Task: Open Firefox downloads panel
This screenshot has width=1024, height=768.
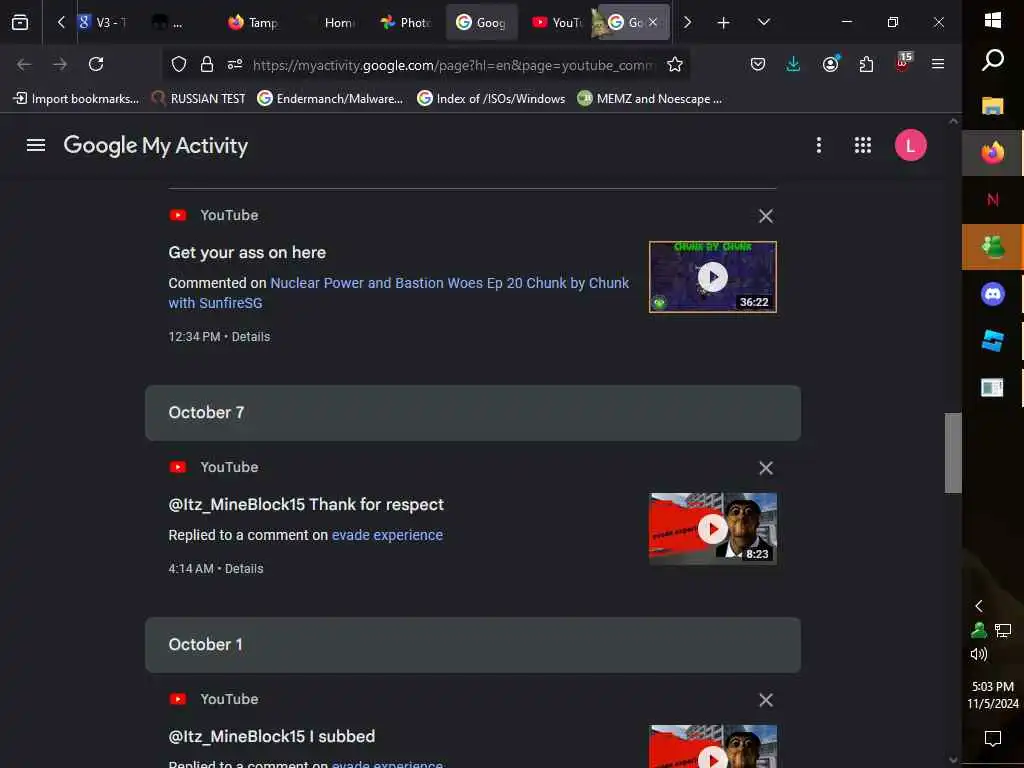Action: tap(793, 64)
